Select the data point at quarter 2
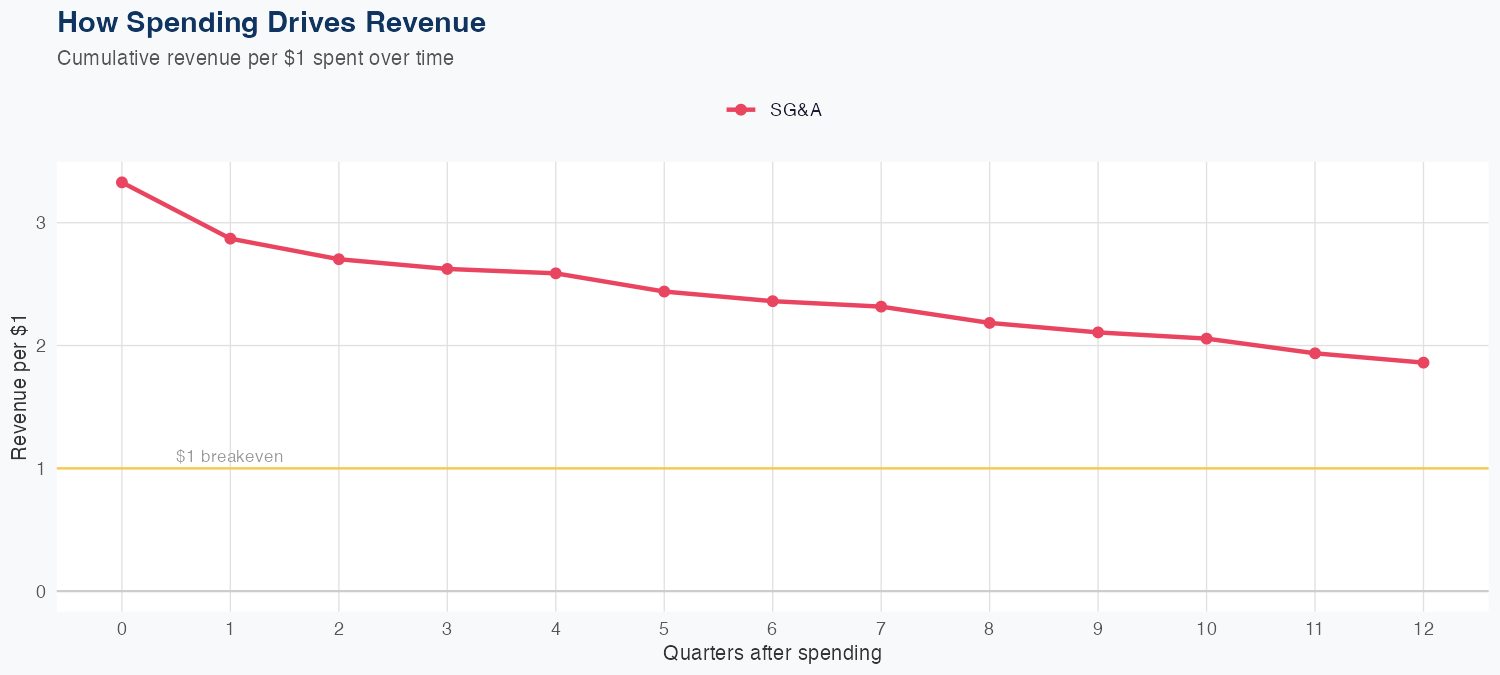Screen dimensions: 1500x675 coord(339,259)
